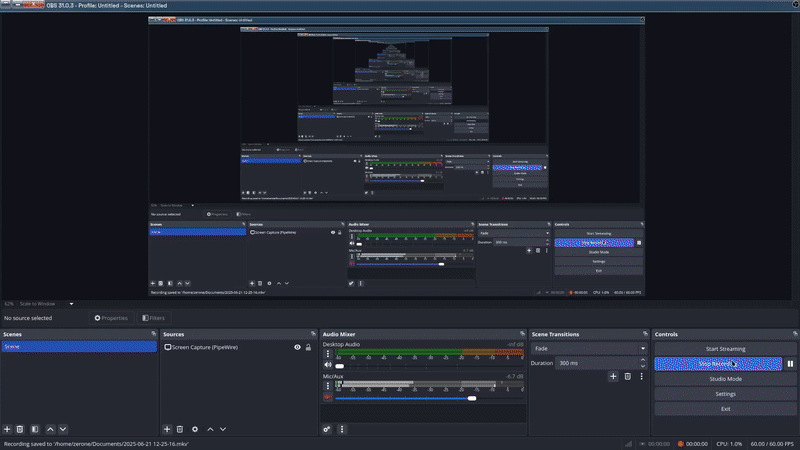
Task: Click the CPU: 1.0% status readout
Action: point(729,444)
